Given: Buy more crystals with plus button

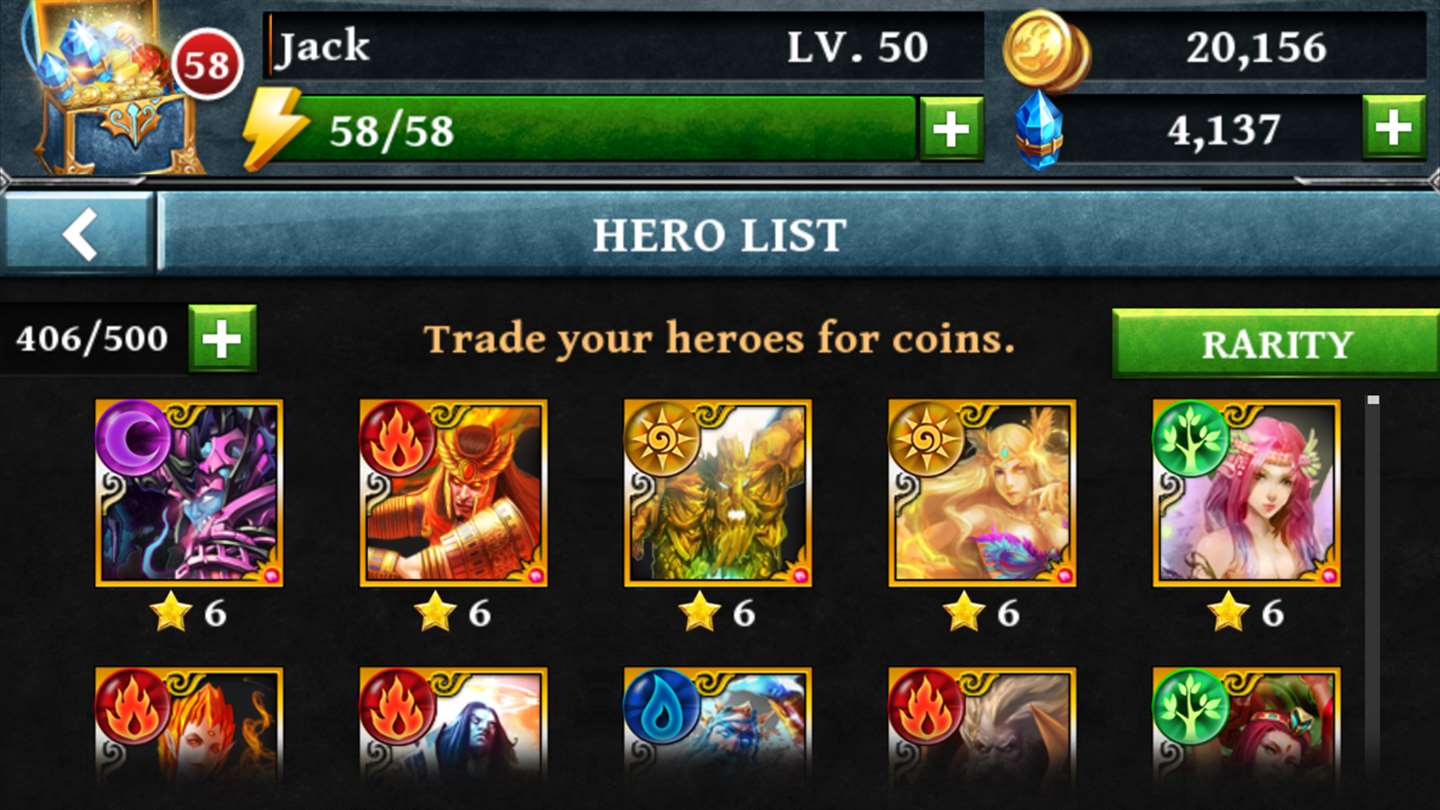Looking at the screenshot, I should tap(1394, 127).
